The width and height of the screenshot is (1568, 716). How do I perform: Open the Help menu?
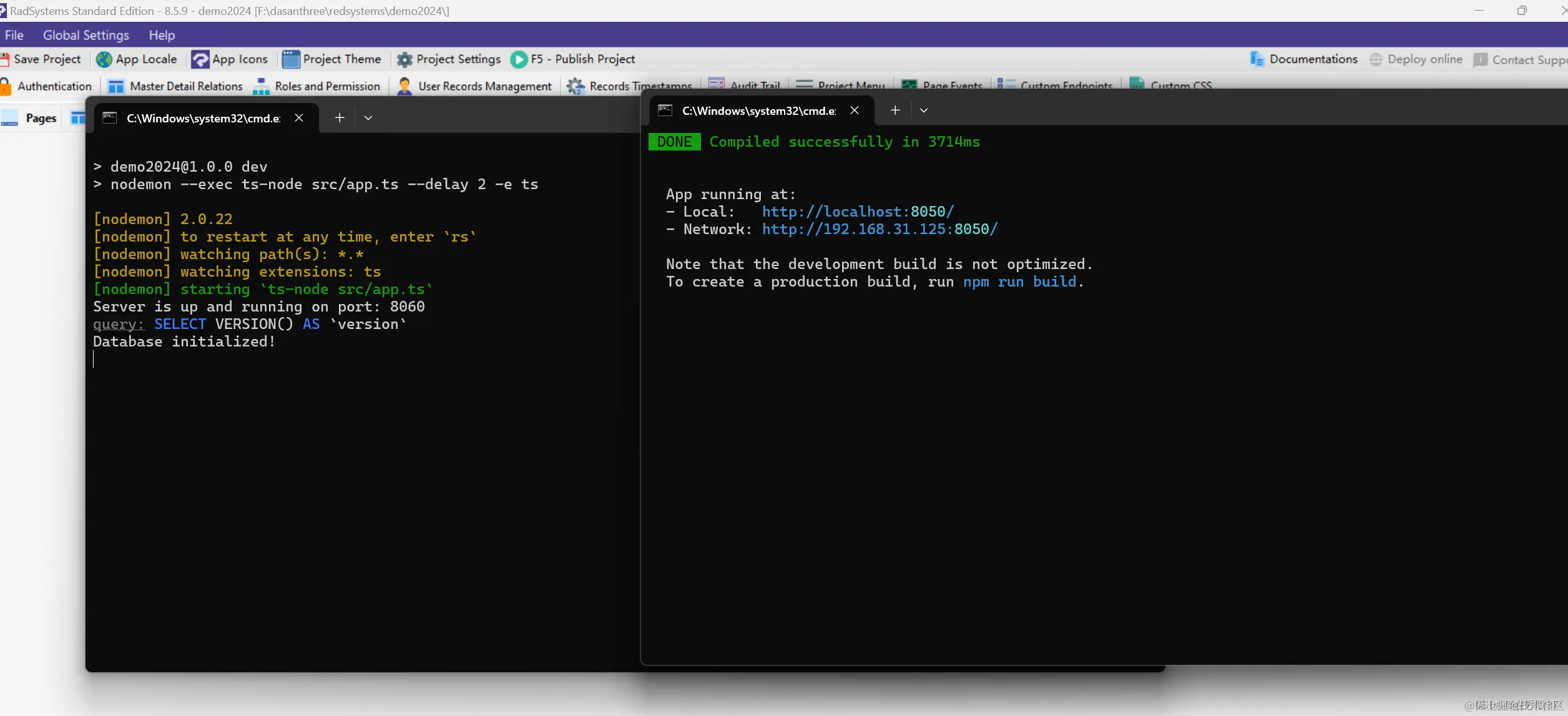coord(162,35)
